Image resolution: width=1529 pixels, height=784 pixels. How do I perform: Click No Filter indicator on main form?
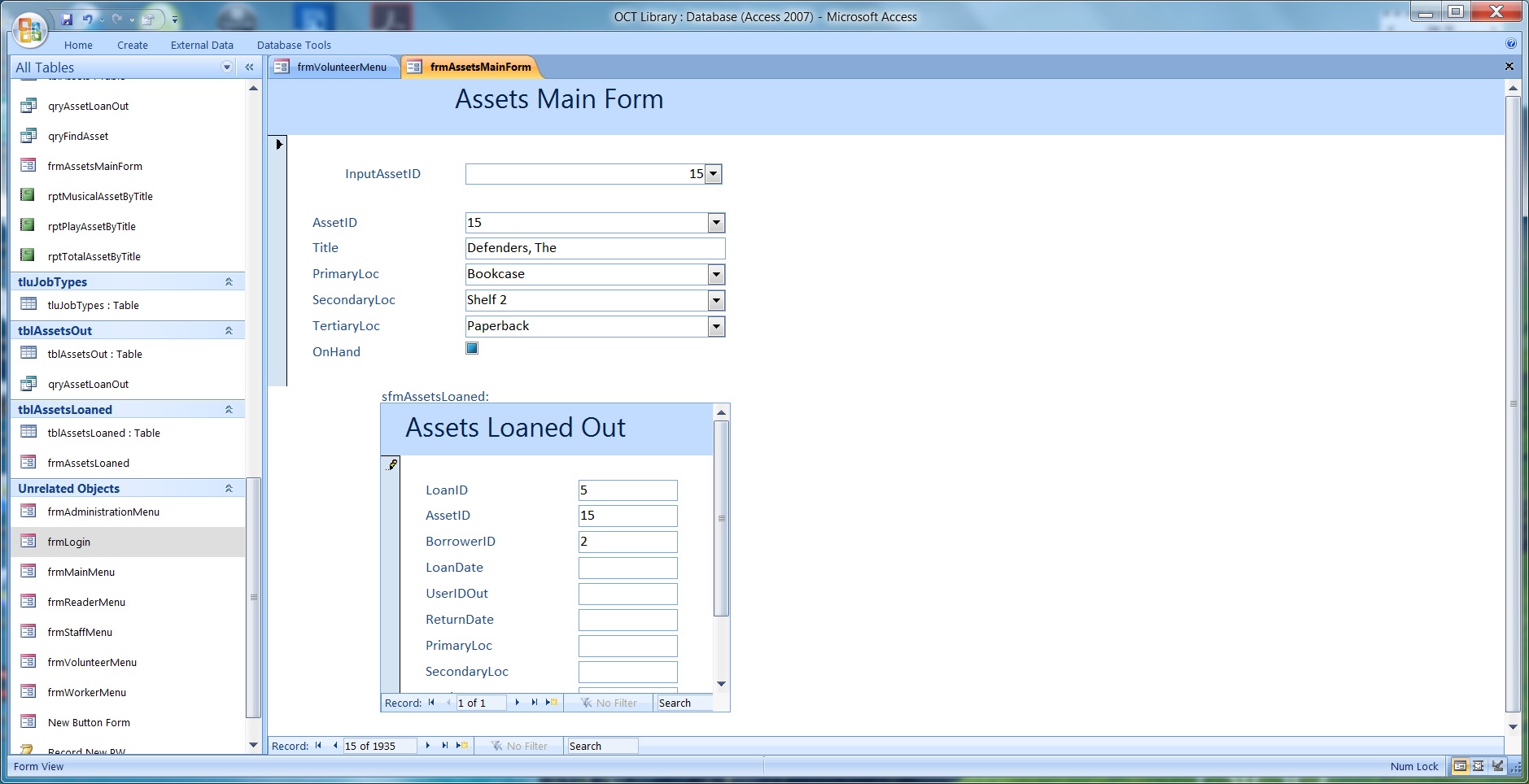tap(519, 746)
